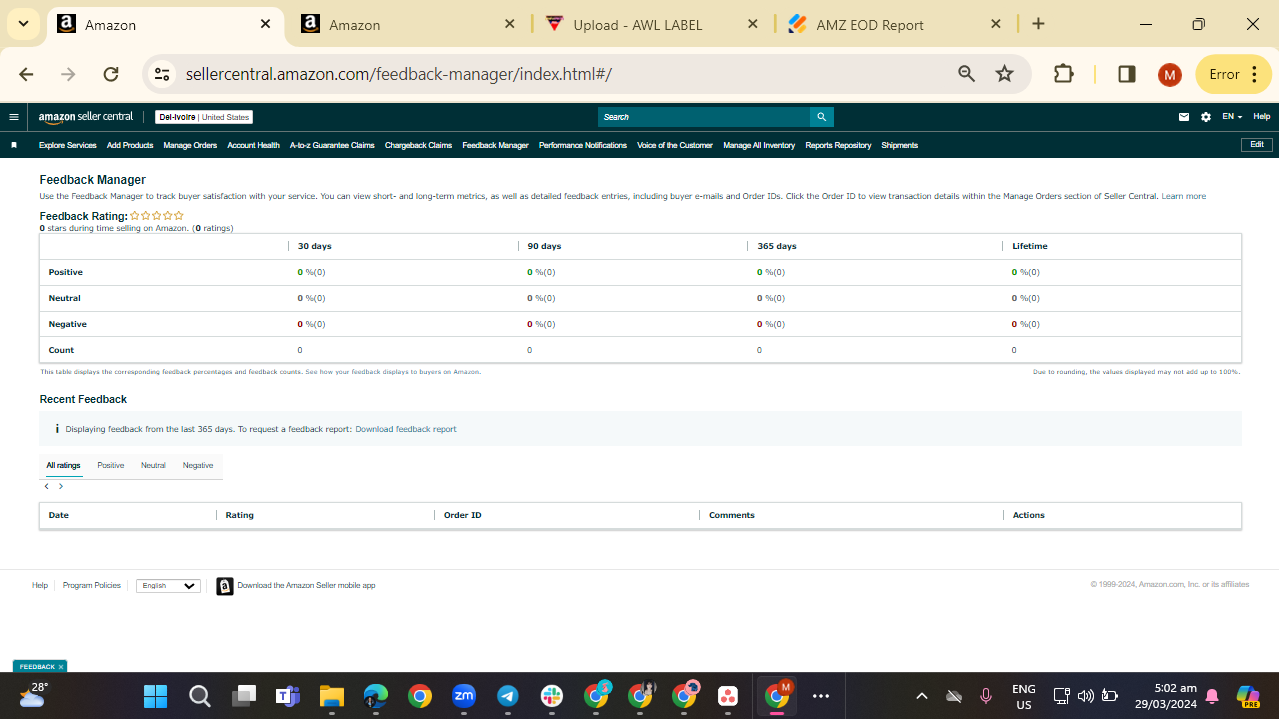Open Manage Orders in nav bar
The height and width of the screenshot is (719, 1279).
click(x=190, y=145)
